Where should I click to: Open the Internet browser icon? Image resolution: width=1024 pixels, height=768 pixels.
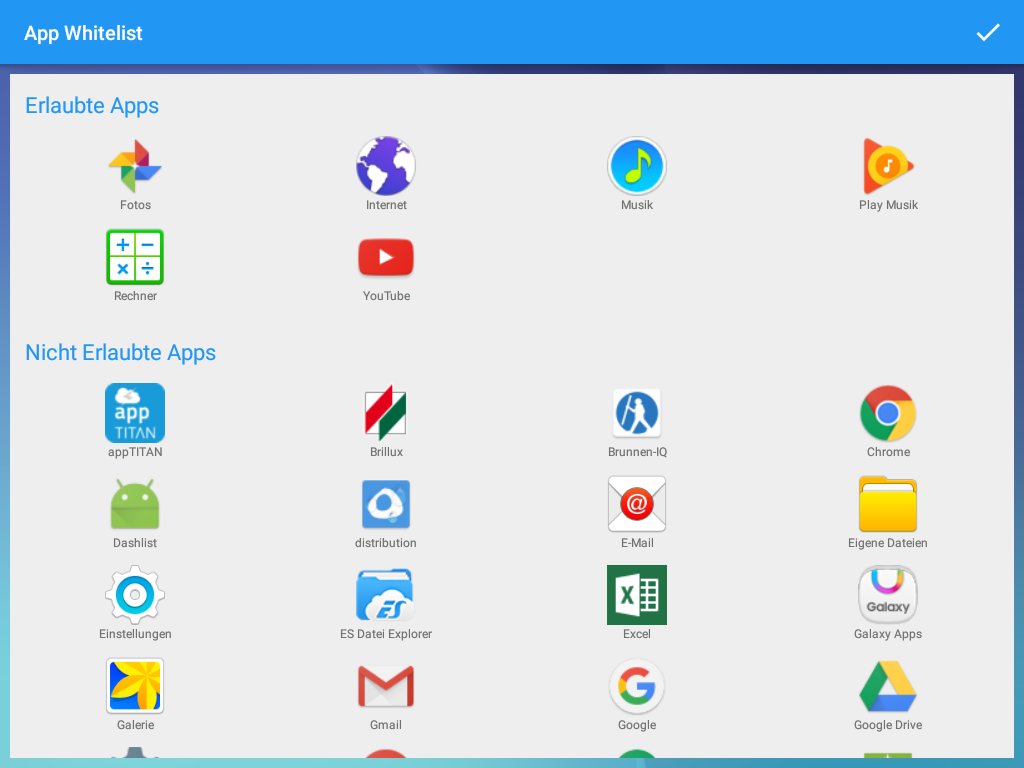(386, 166)
